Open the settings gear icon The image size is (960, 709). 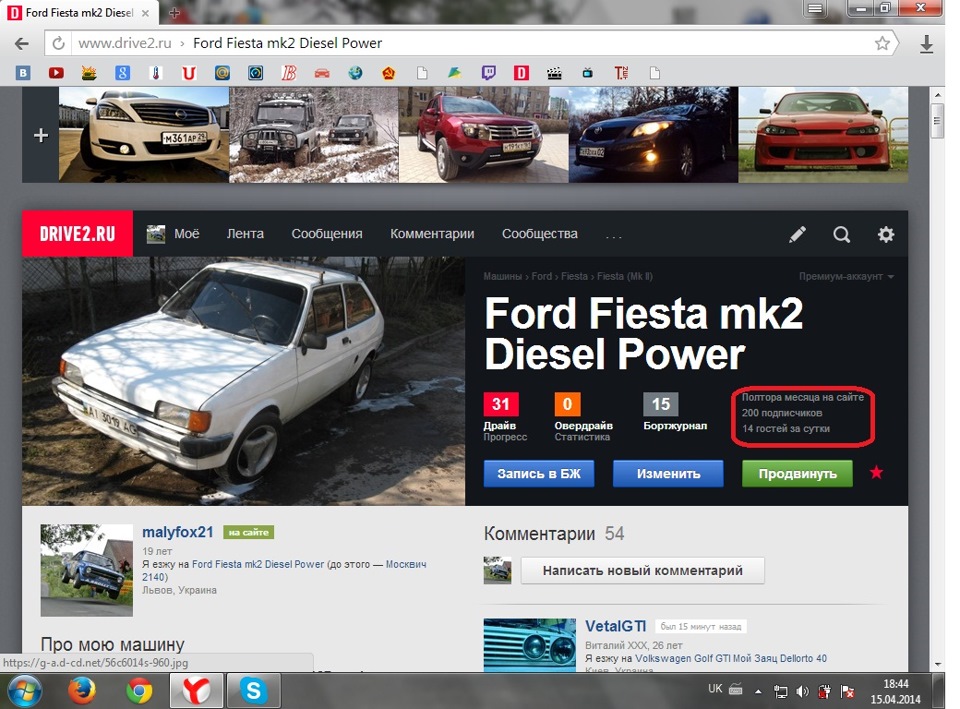(885, 234)
